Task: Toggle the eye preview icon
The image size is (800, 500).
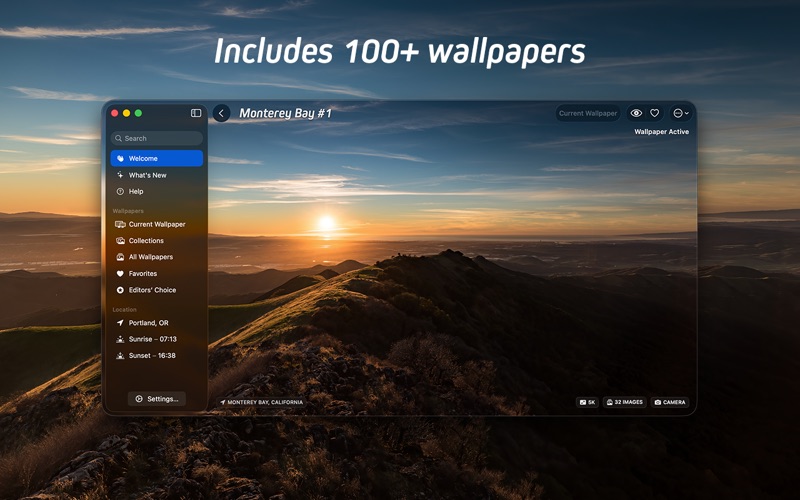Action: click(636, 113)
